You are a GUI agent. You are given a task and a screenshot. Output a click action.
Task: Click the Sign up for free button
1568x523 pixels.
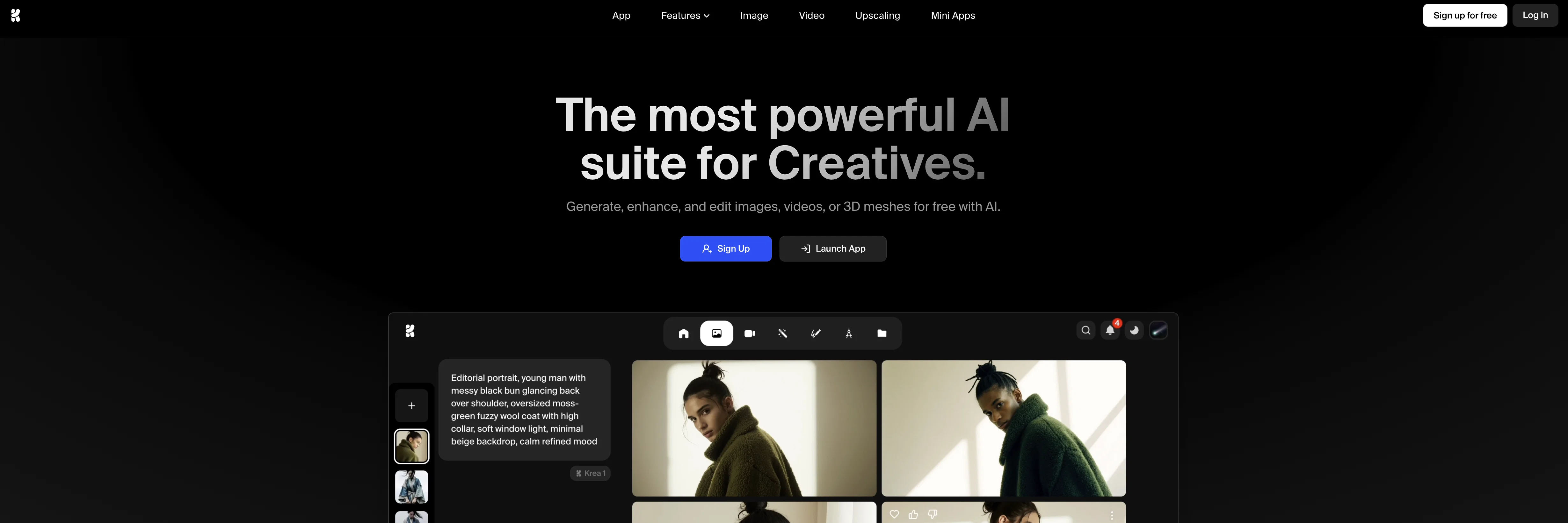click(x=1464, y=15)
